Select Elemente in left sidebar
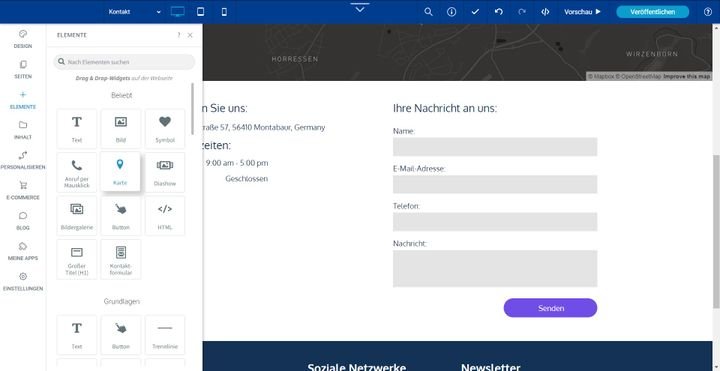Viewport: 720px width, 371px height. coord(23,100)
